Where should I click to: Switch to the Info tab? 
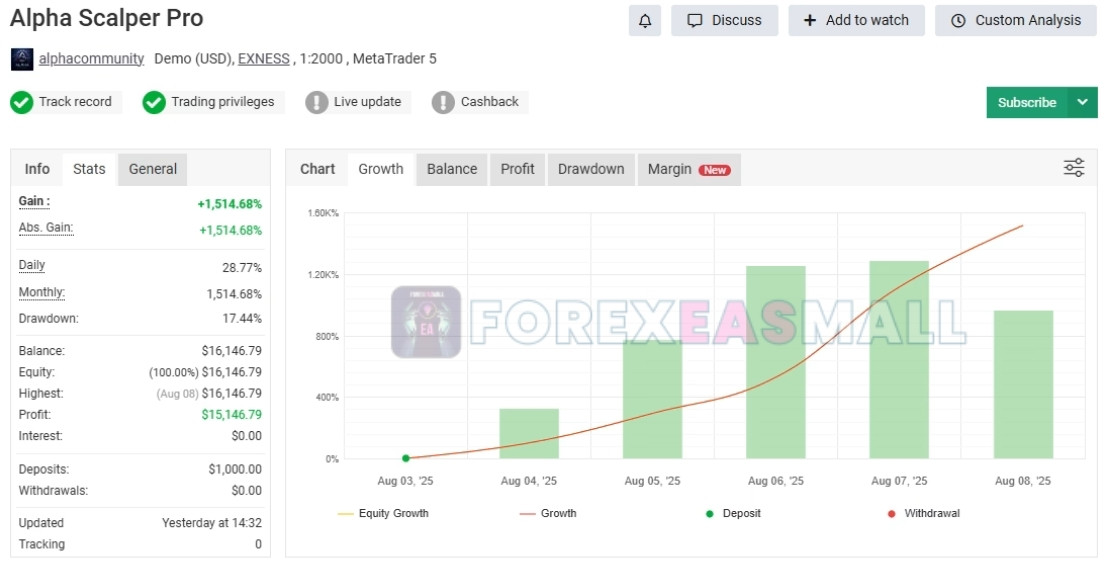37,169
